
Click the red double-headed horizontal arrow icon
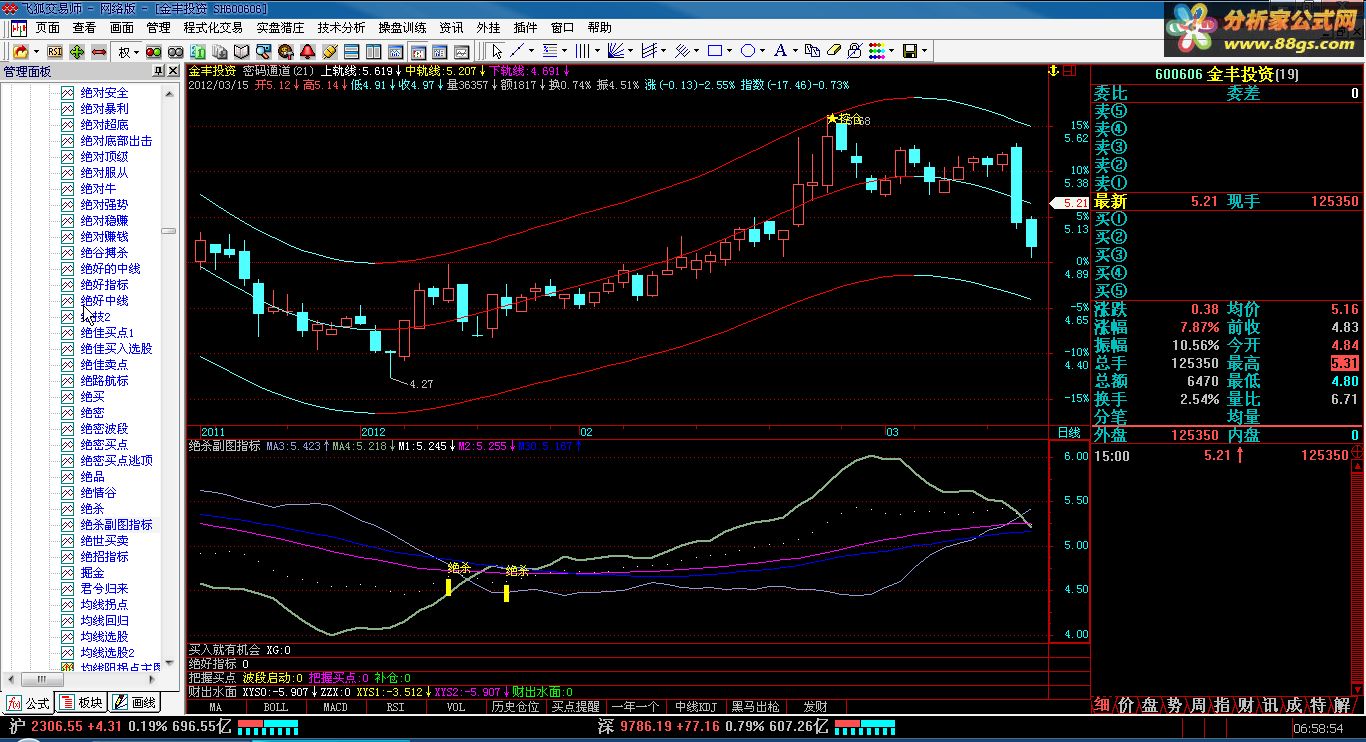coord(99,51)
